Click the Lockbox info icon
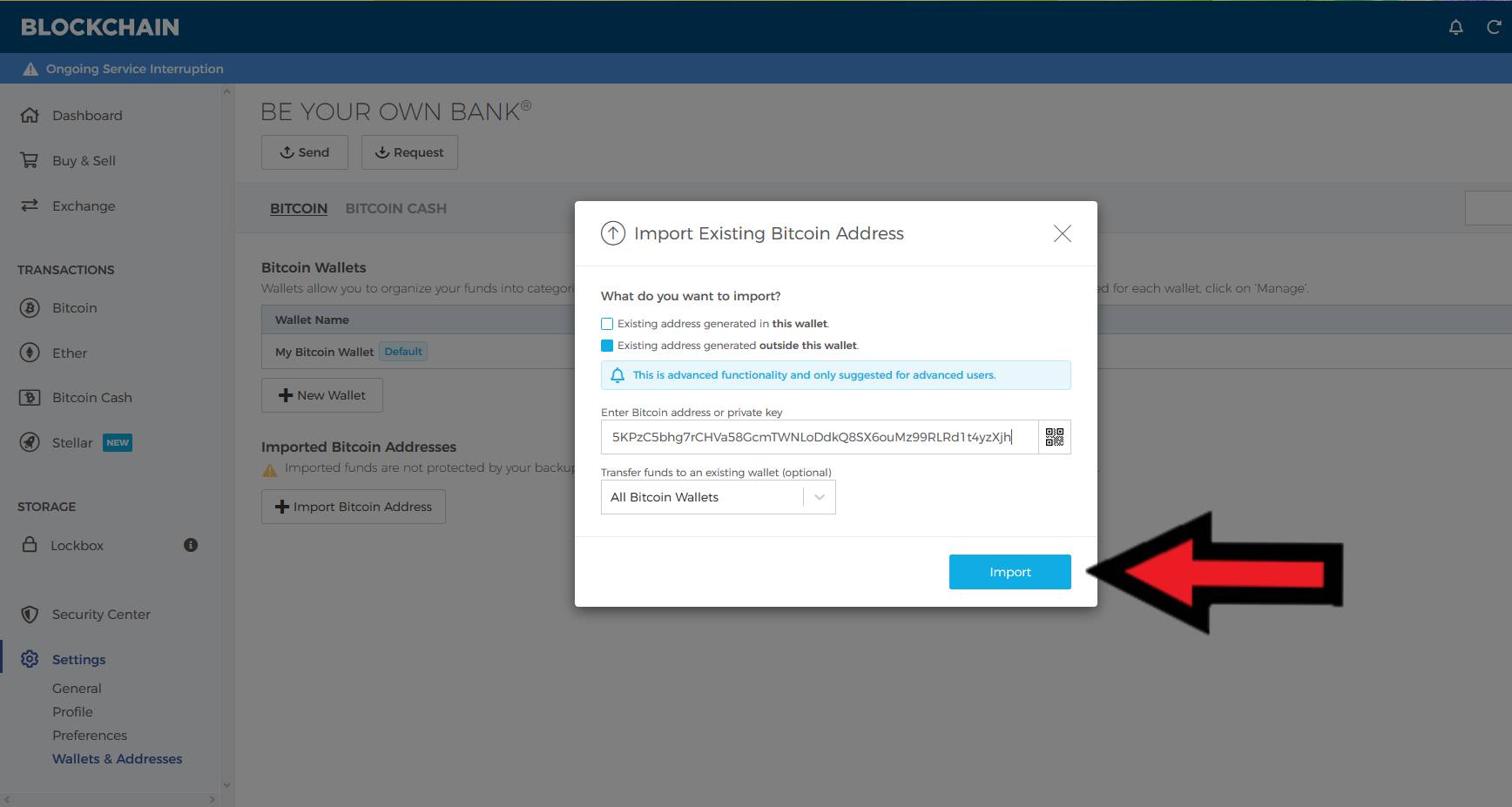 (x=191, y=545)
